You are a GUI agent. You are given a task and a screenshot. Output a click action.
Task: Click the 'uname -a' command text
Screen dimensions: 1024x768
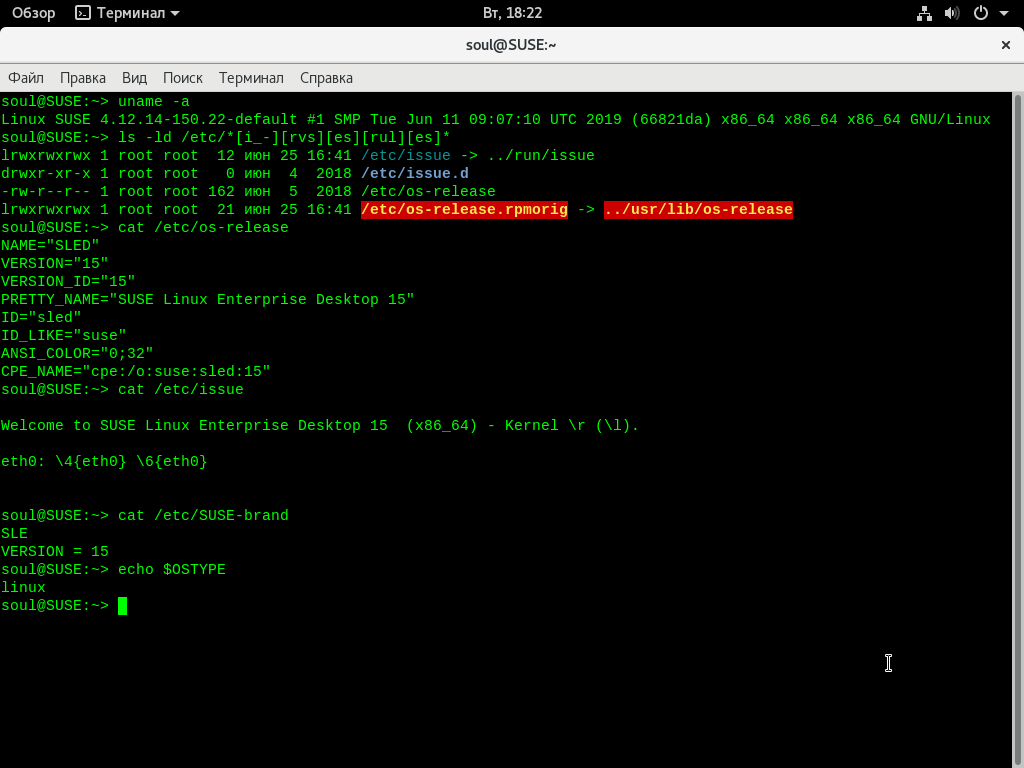154,101
